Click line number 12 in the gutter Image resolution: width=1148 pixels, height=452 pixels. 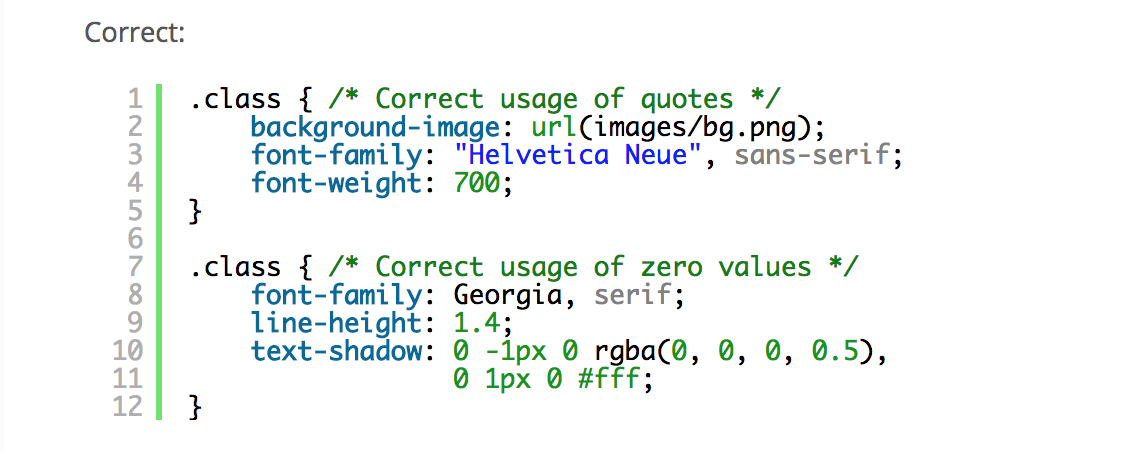(x=131, y=407)
